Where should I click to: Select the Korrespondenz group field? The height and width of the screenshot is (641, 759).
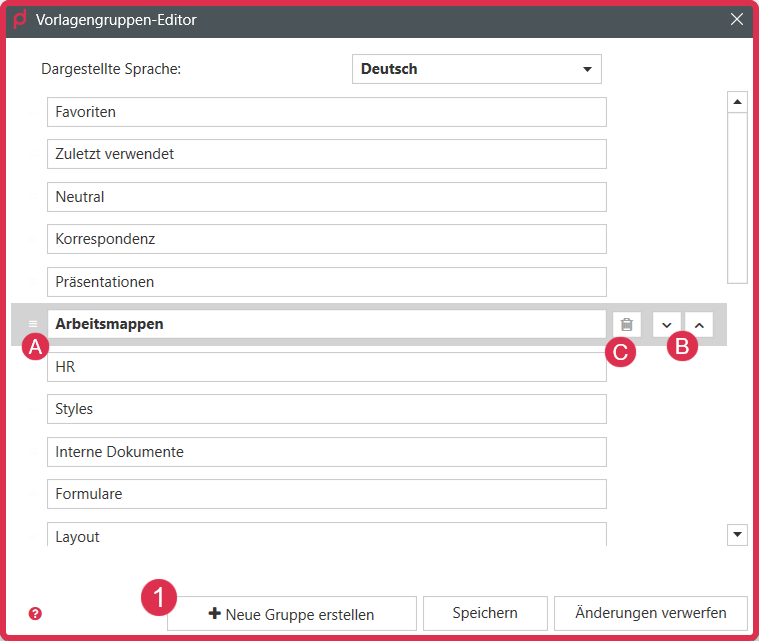[x=327, y=239]
